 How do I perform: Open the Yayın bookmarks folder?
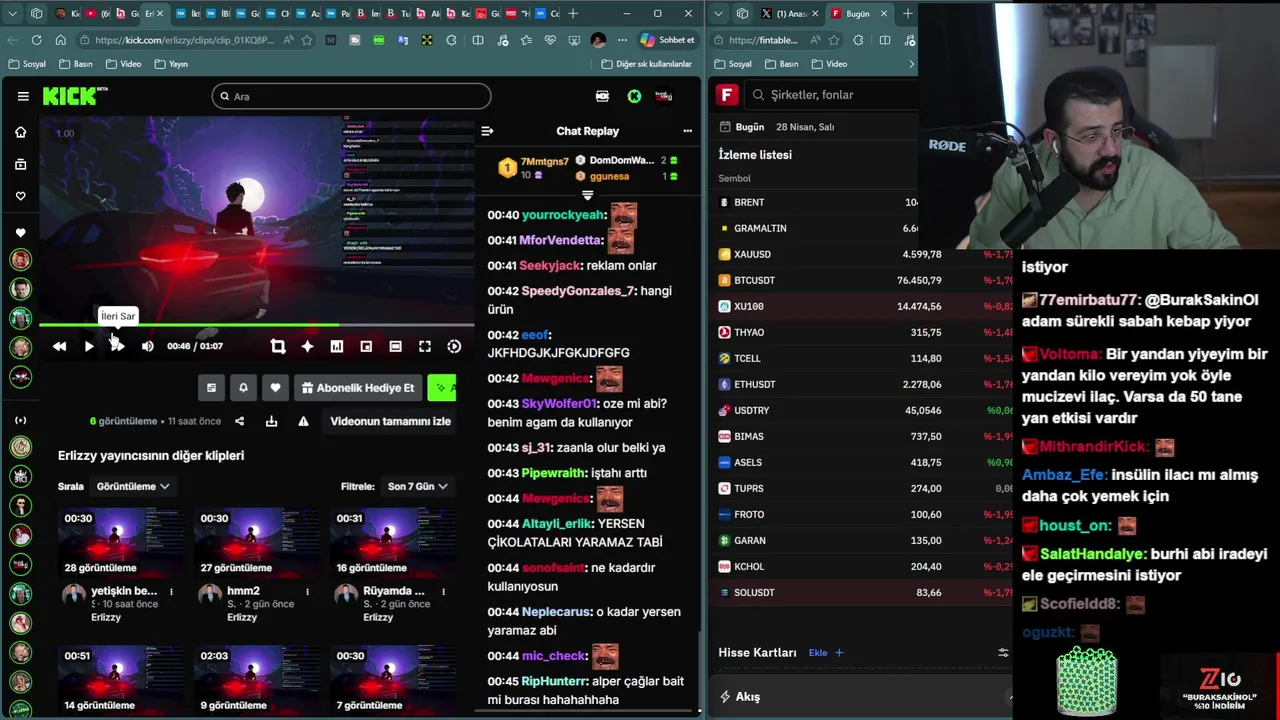[171, 64]
